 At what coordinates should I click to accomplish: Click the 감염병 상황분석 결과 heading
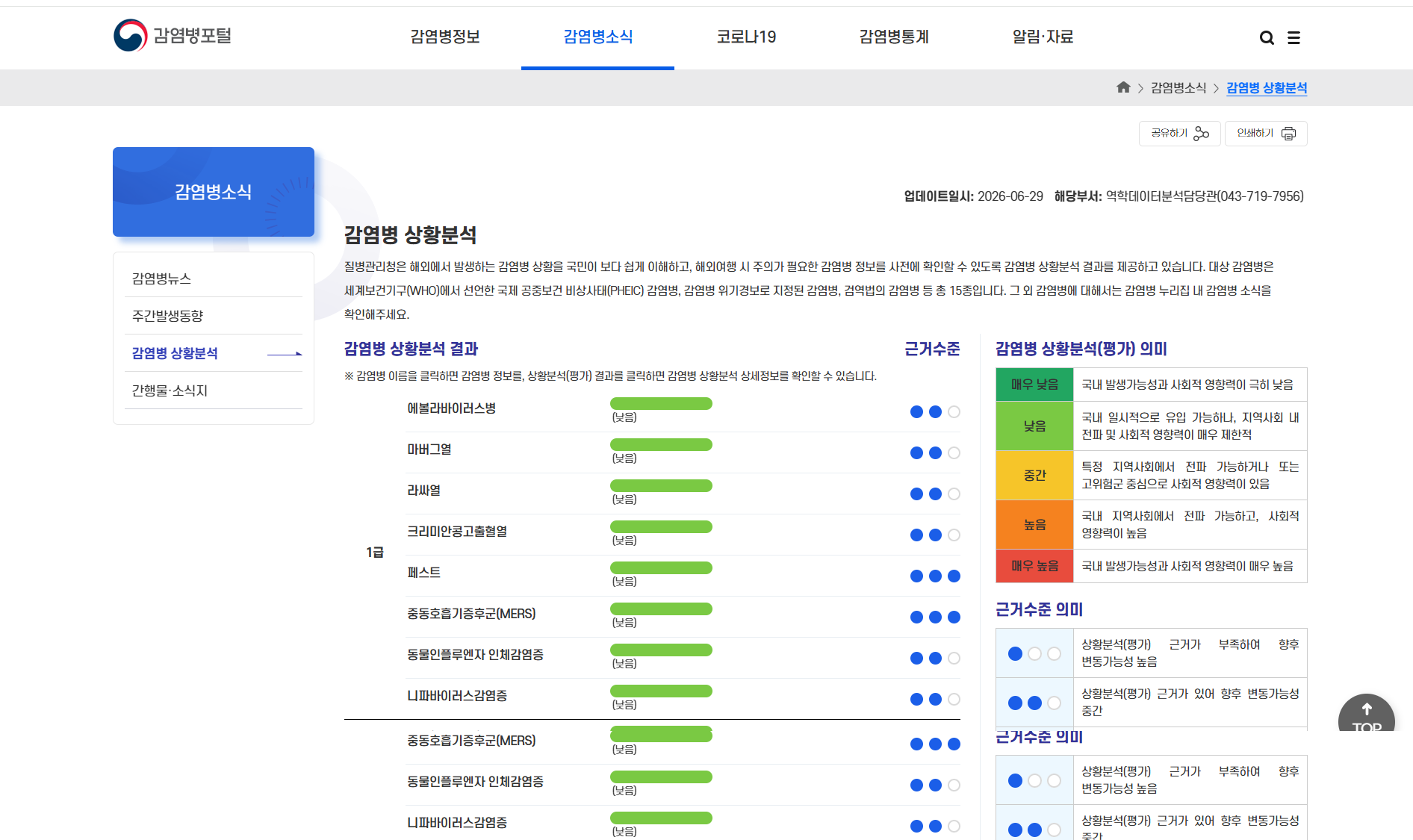pyautogui.click(x=411, y=349)
